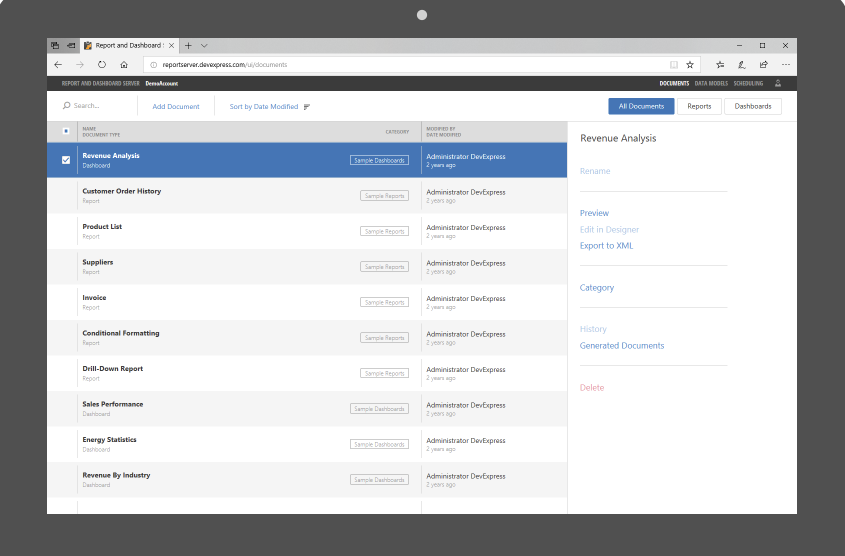Image resolution: width=845 pixels, height=556 pixels.
Task: Open the user account icon
Action: (x=778, y=84)
